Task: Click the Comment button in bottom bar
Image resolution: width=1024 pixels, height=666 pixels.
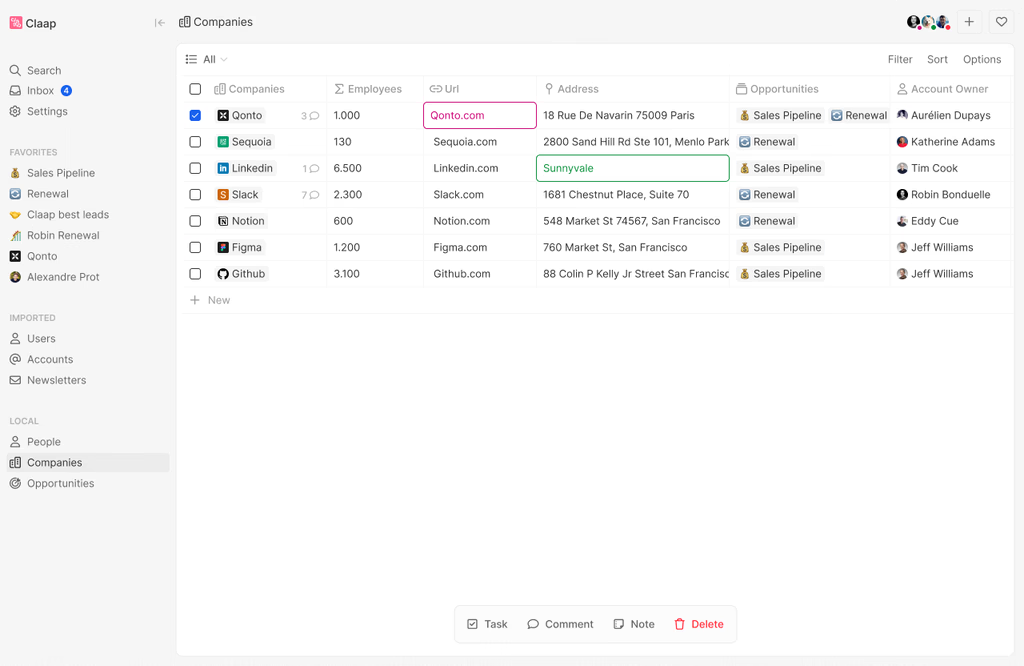Action: [x=560, y=624]
